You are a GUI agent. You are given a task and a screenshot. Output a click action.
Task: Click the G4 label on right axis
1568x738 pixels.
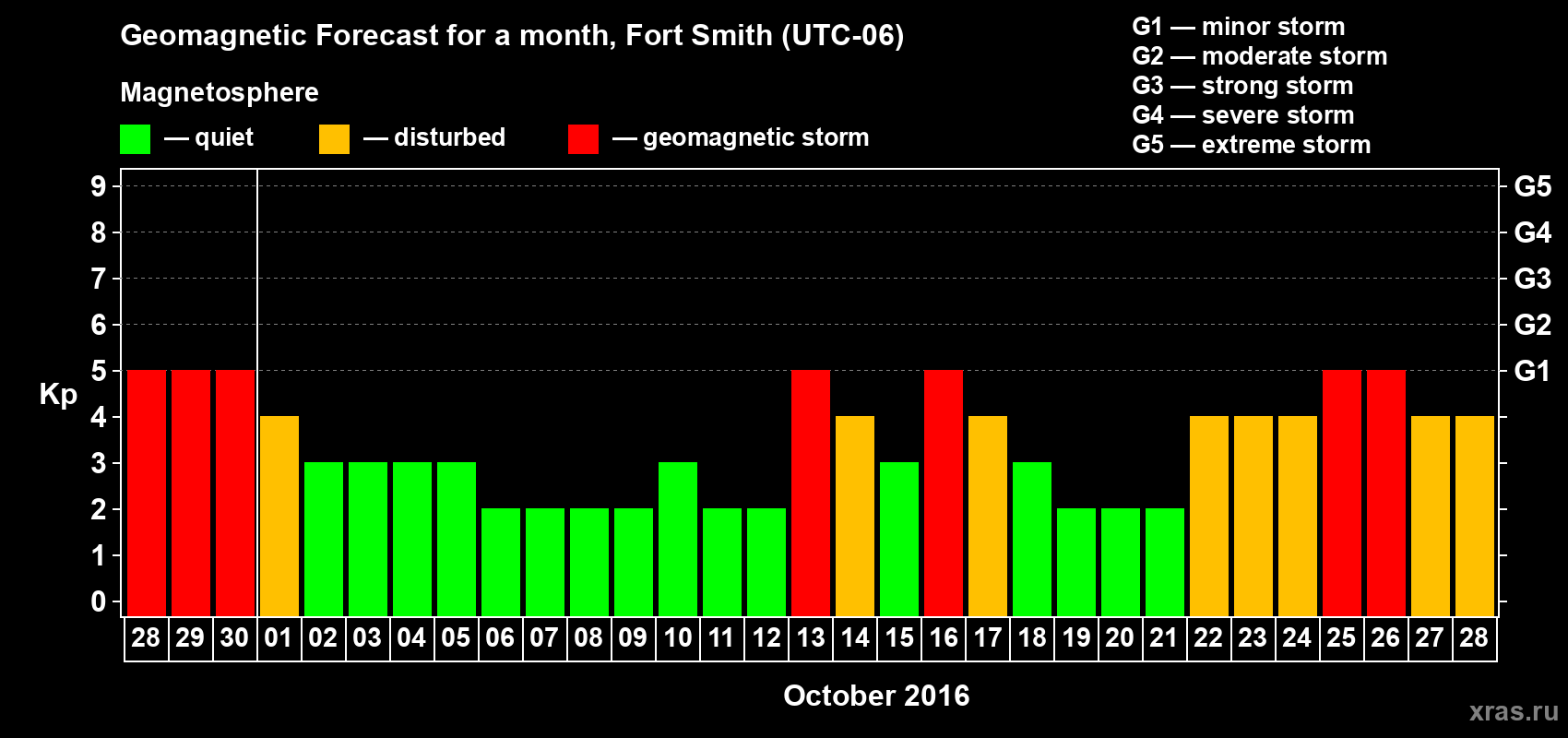1533,232
